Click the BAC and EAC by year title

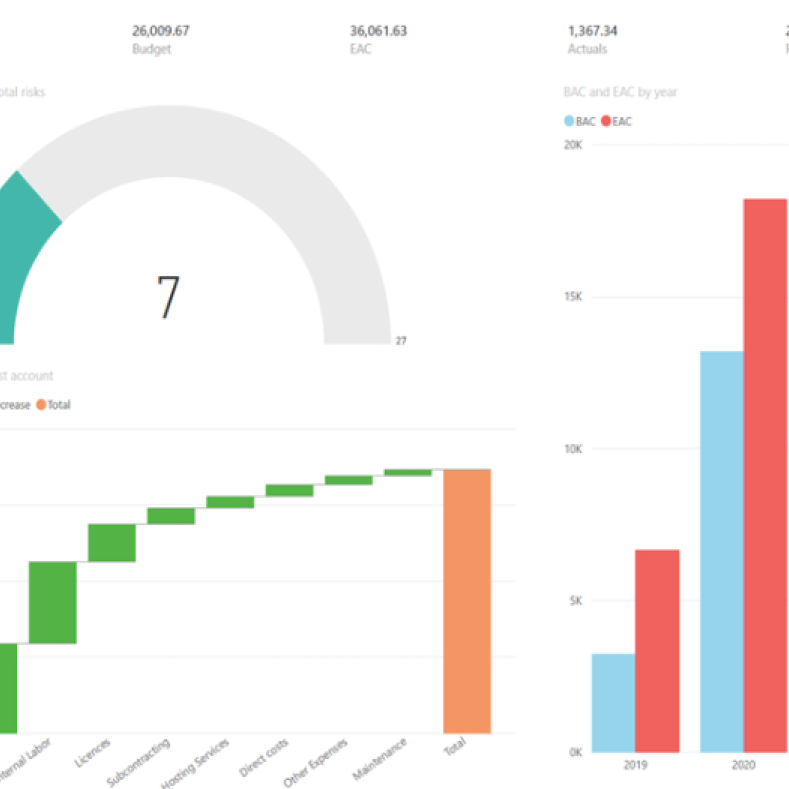tap(620, 92)
